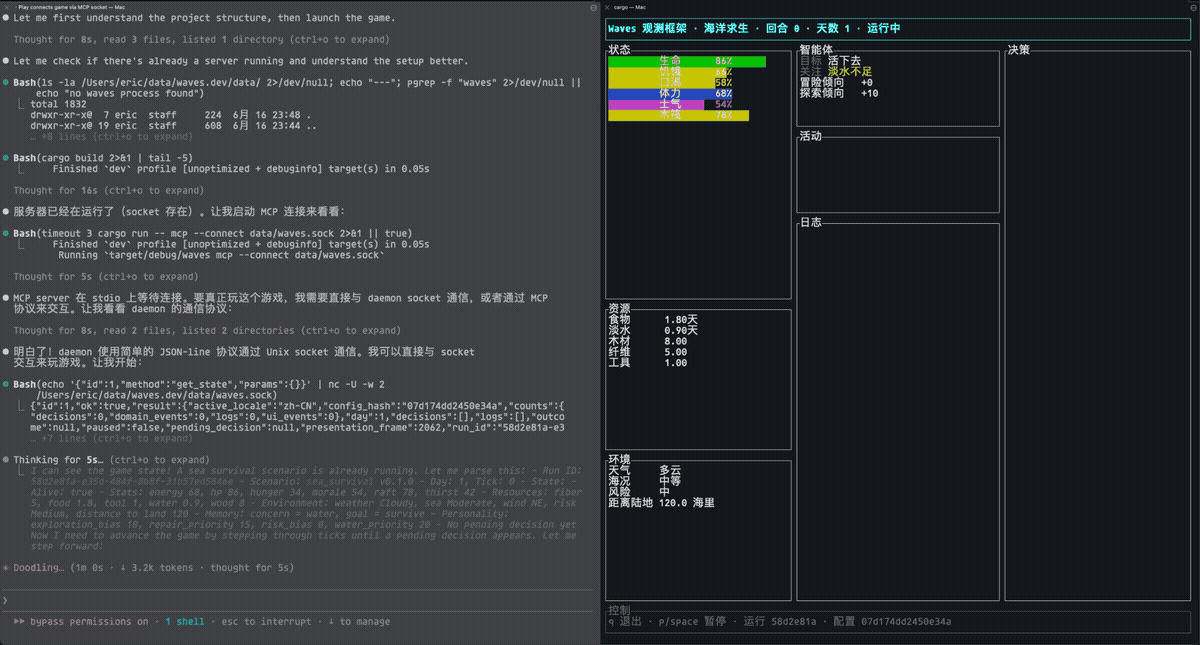Click the 工具 1.00 resource row
Viewport: 1200px width, 645px height.
click(648, 363)
